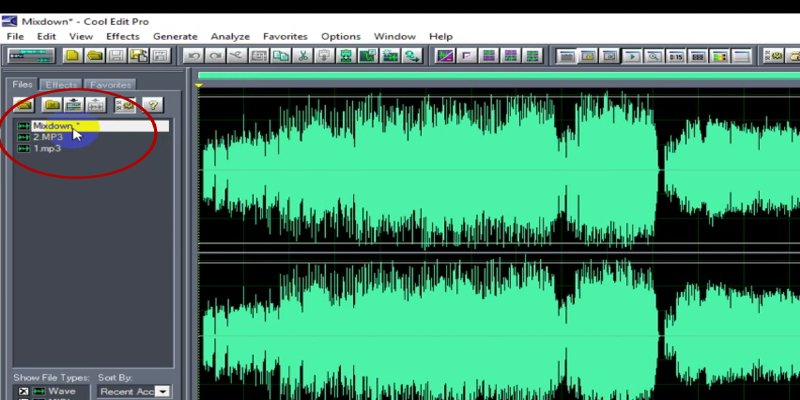Screen dimensions: 800x400
Task: Click the Open file folder icon in toolbar
Action: tap(94, 55)
